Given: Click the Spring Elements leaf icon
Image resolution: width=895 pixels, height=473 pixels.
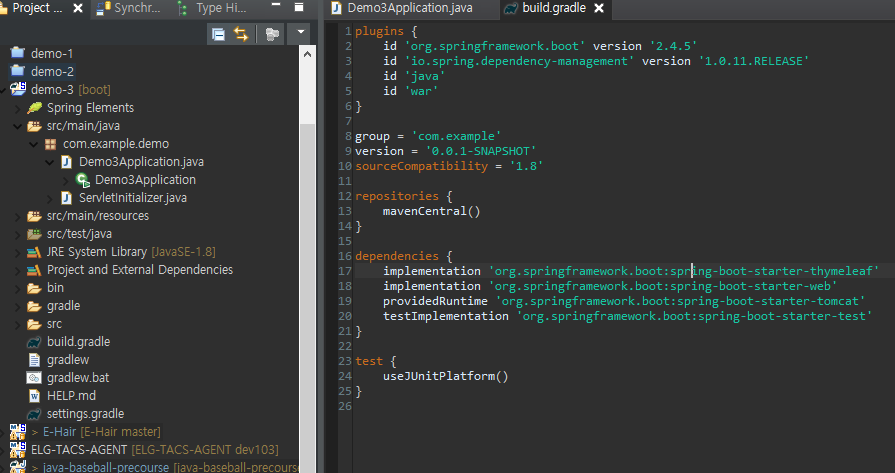Looking at the screenshot, I should click(x=34, y=107).
